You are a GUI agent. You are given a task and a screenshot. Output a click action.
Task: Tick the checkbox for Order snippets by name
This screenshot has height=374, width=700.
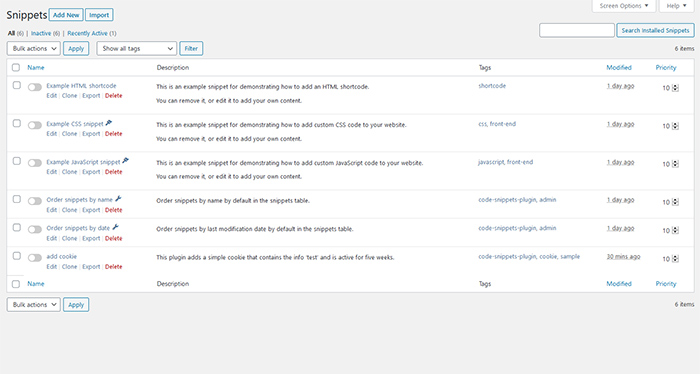[17, 199]
